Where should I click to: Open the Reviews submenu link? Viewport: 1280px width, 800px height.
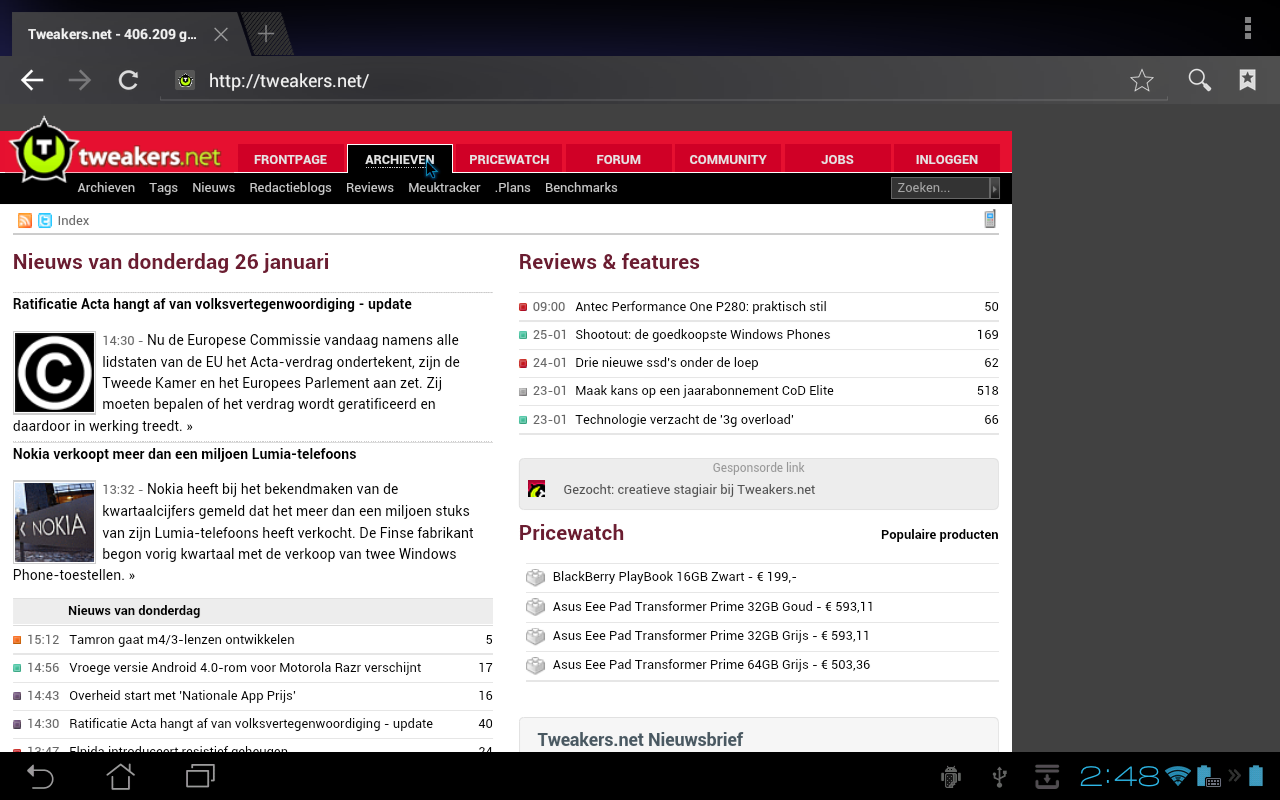click(x=370, y=187)
